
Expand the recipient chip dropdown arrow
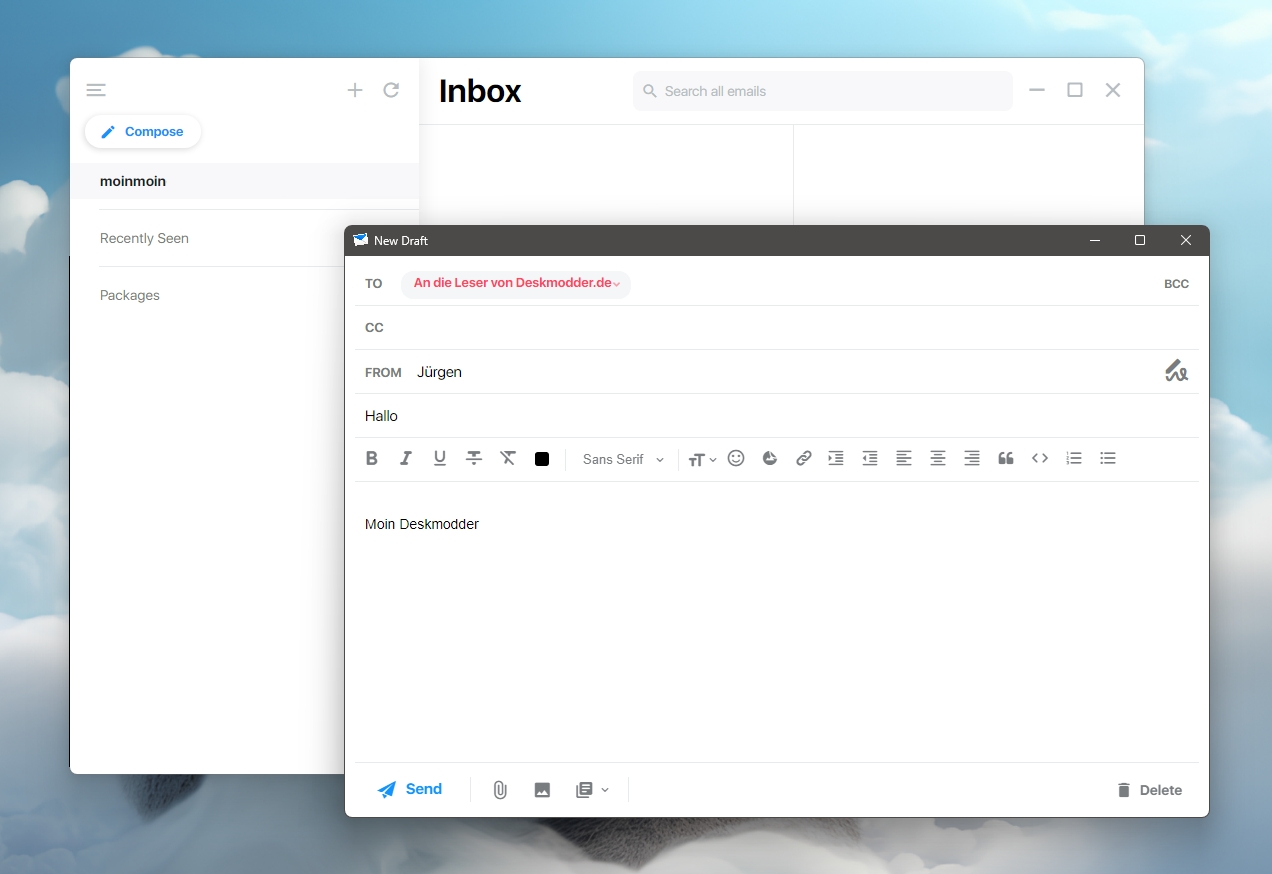point(617,285)
